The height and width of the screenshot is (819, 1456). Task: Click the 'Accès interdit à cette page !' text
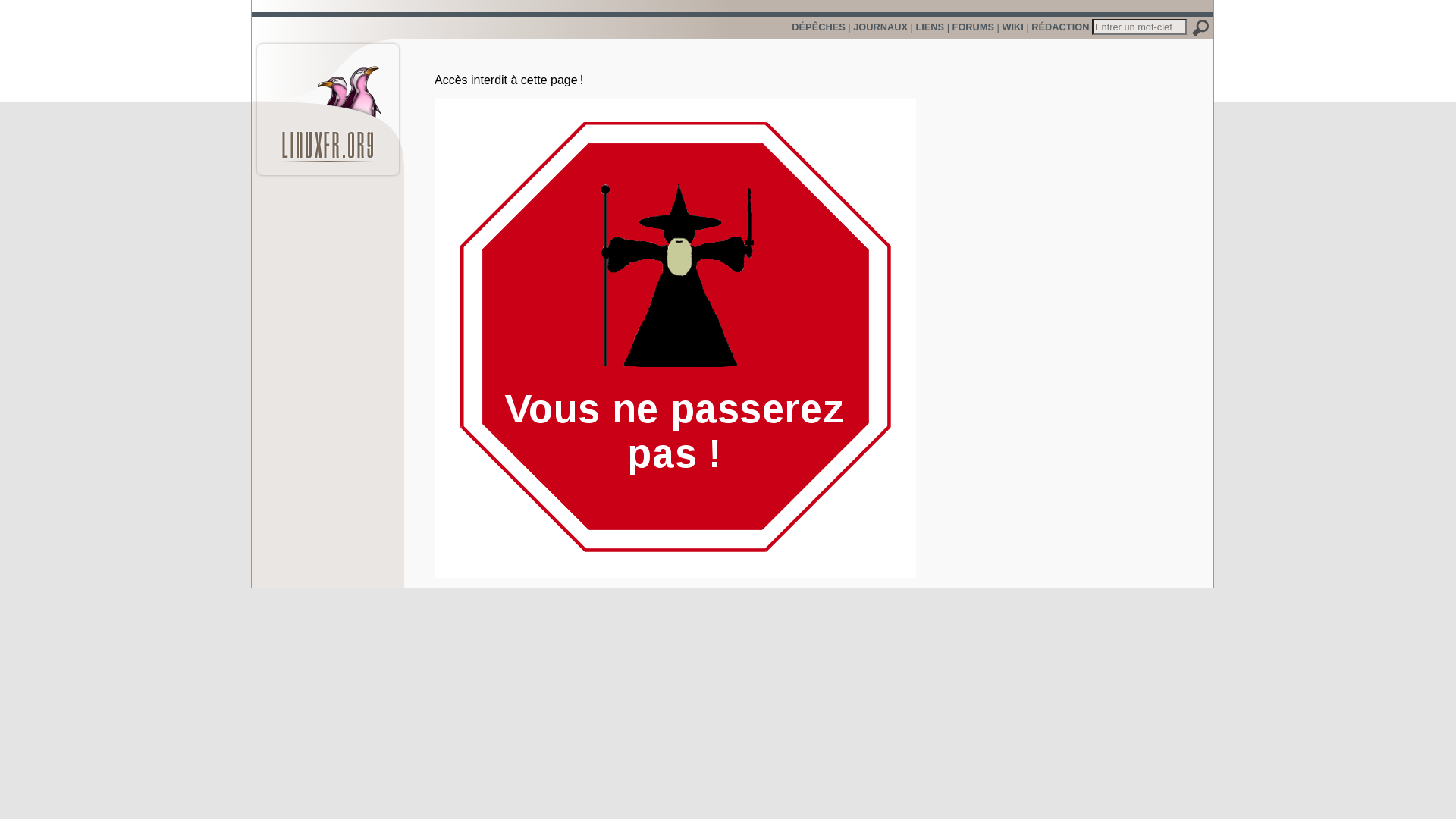coord(509,80)
